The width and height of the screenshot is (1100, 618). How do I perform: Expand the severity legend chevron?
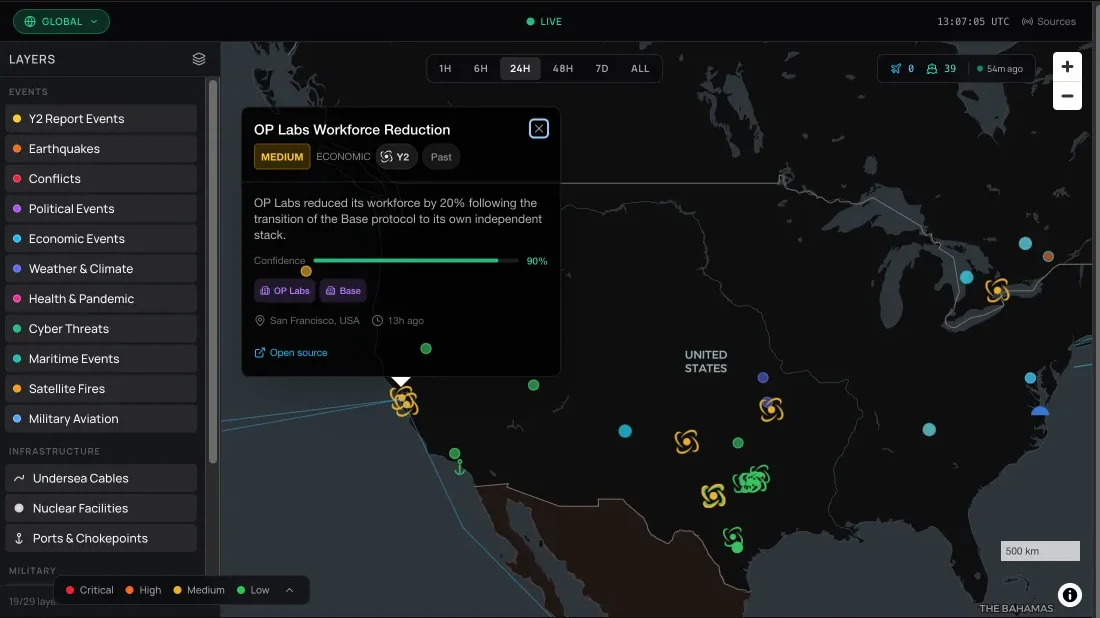pos(289,590)
